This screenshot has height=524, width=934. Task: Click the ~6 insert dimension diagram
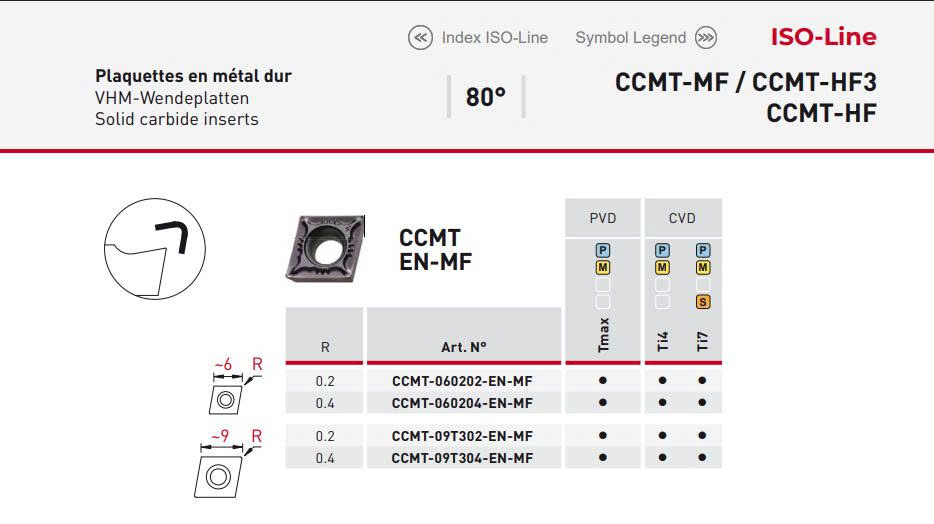(x=228, y=387)
